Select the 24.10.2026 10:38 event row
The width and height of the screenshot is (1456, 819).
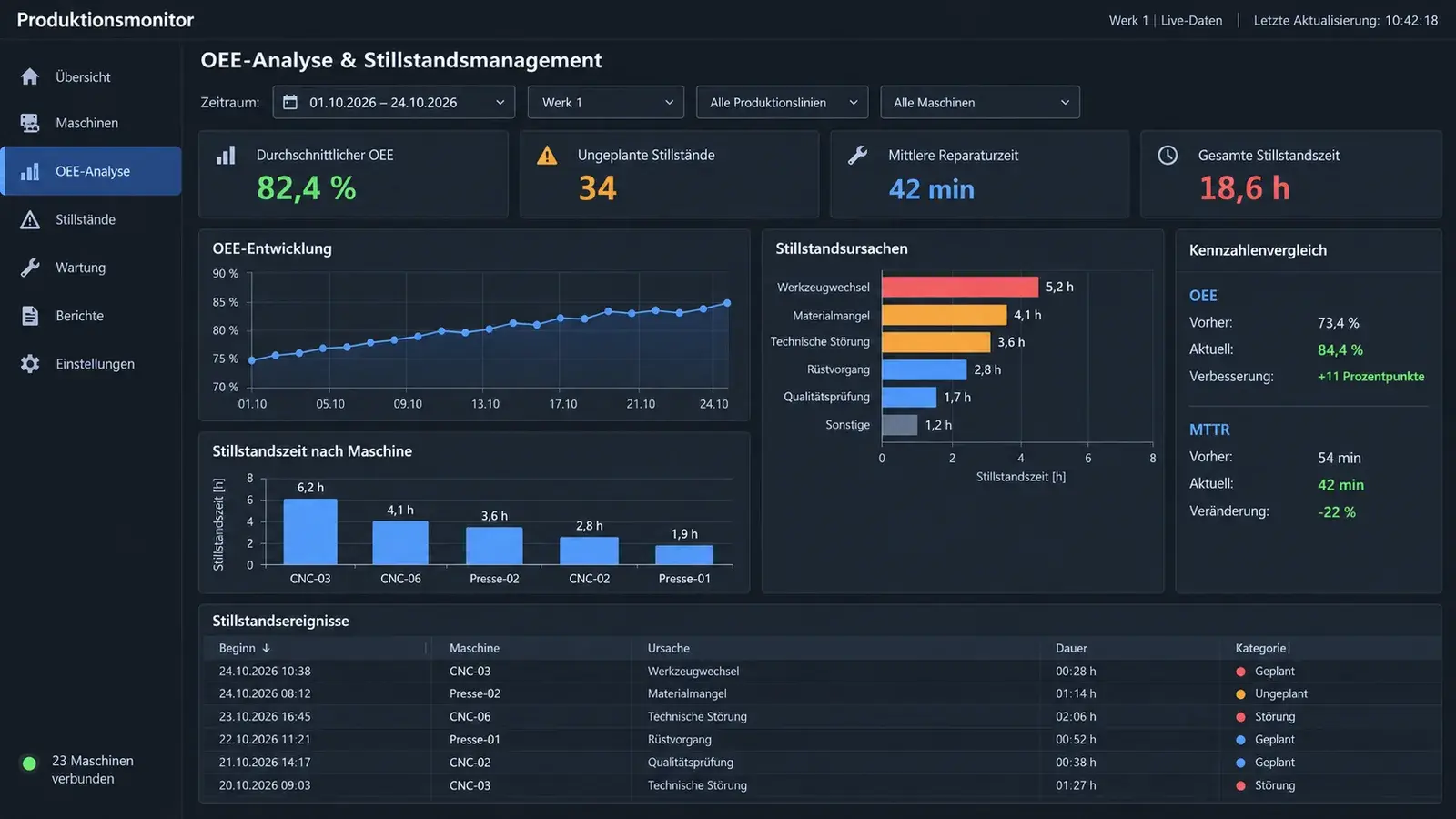click(821, 671)
